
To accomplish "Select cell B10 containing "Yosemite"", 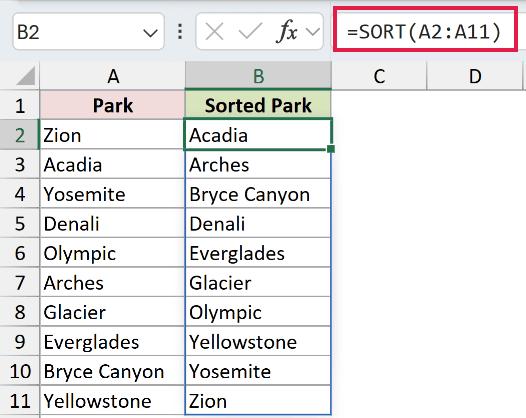I will (258, 371).
